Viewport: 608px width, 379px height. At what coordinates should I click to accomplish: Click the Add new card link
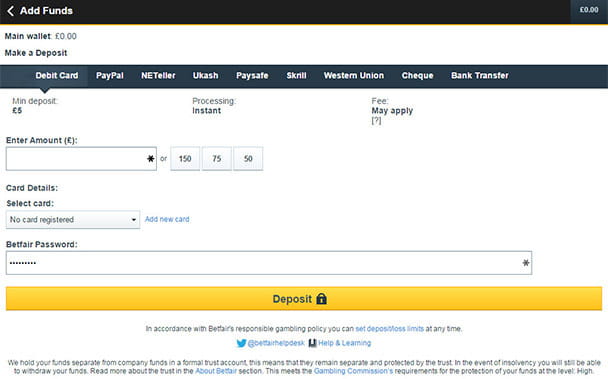(167, 219)
